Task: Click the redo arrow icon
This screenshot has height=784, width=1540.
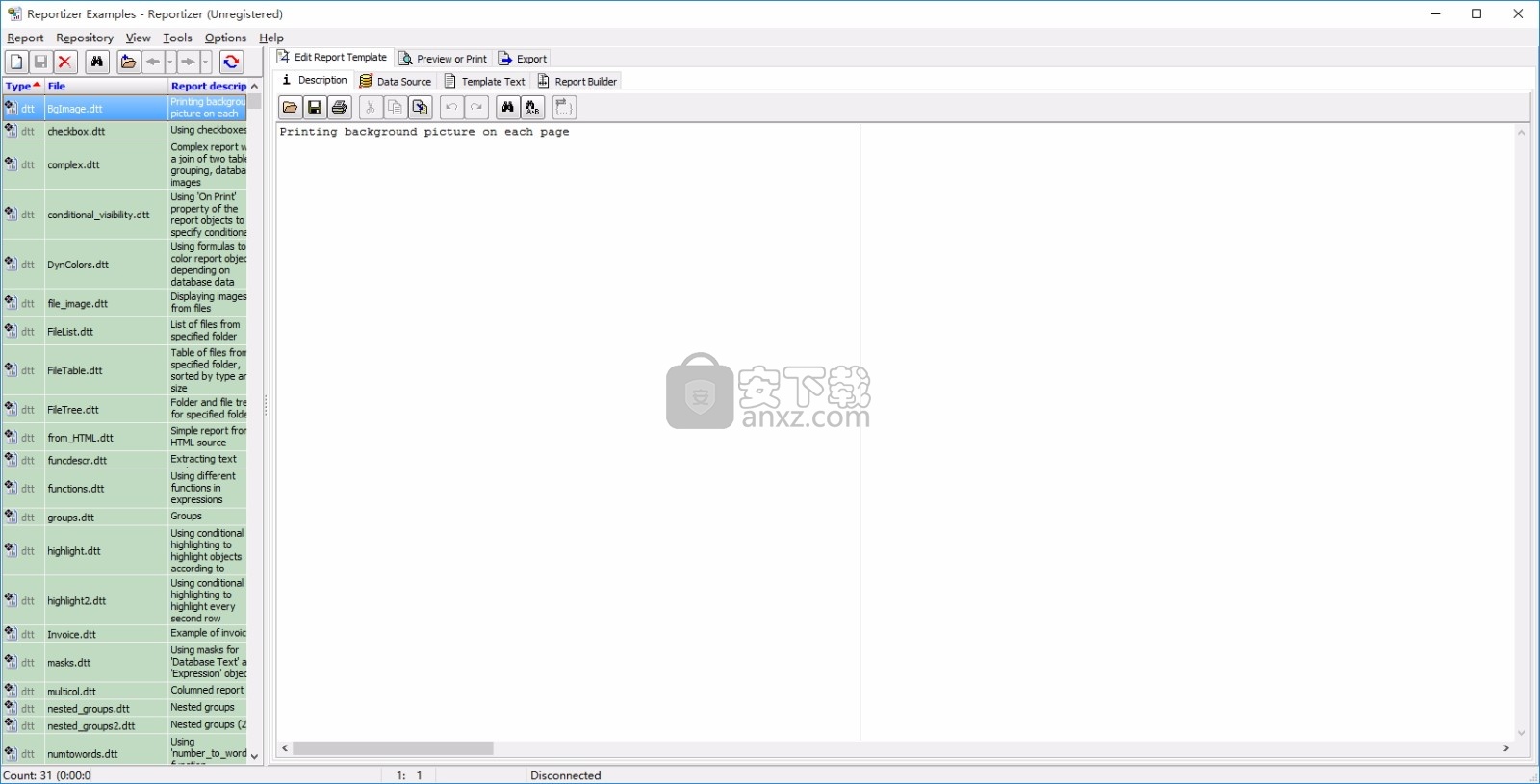Action: pyautogui.click(x=476, y=108)
